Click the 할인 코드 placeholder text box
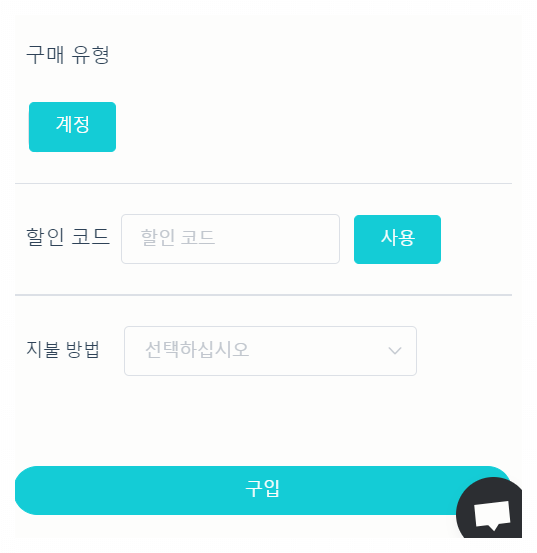Viewport: 537px width, 553px height. (x=230, y=239)
